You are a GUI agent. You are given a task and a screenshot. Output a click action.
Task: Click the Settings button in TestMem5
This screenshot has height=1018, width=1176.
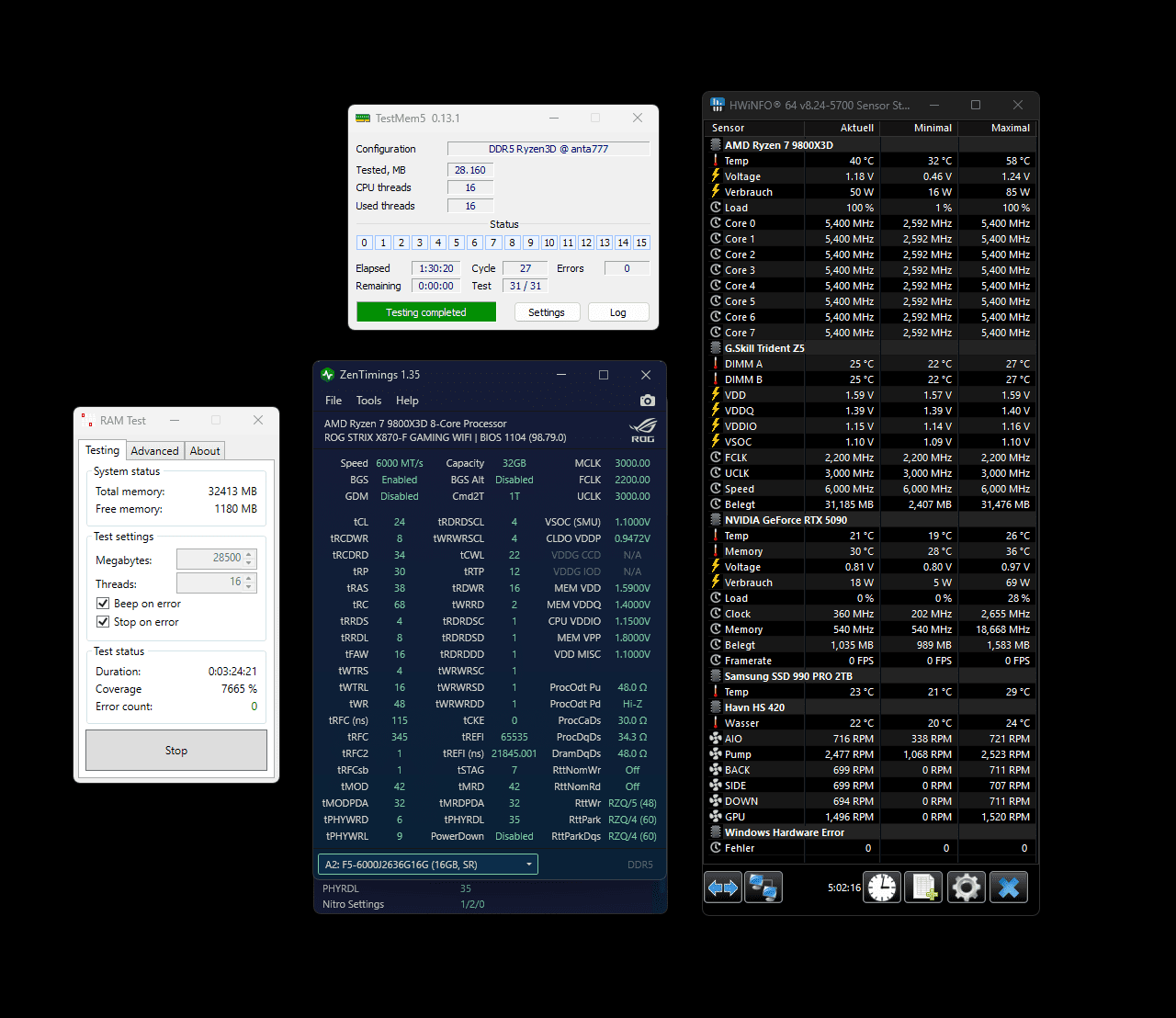[x=547, y=312]
